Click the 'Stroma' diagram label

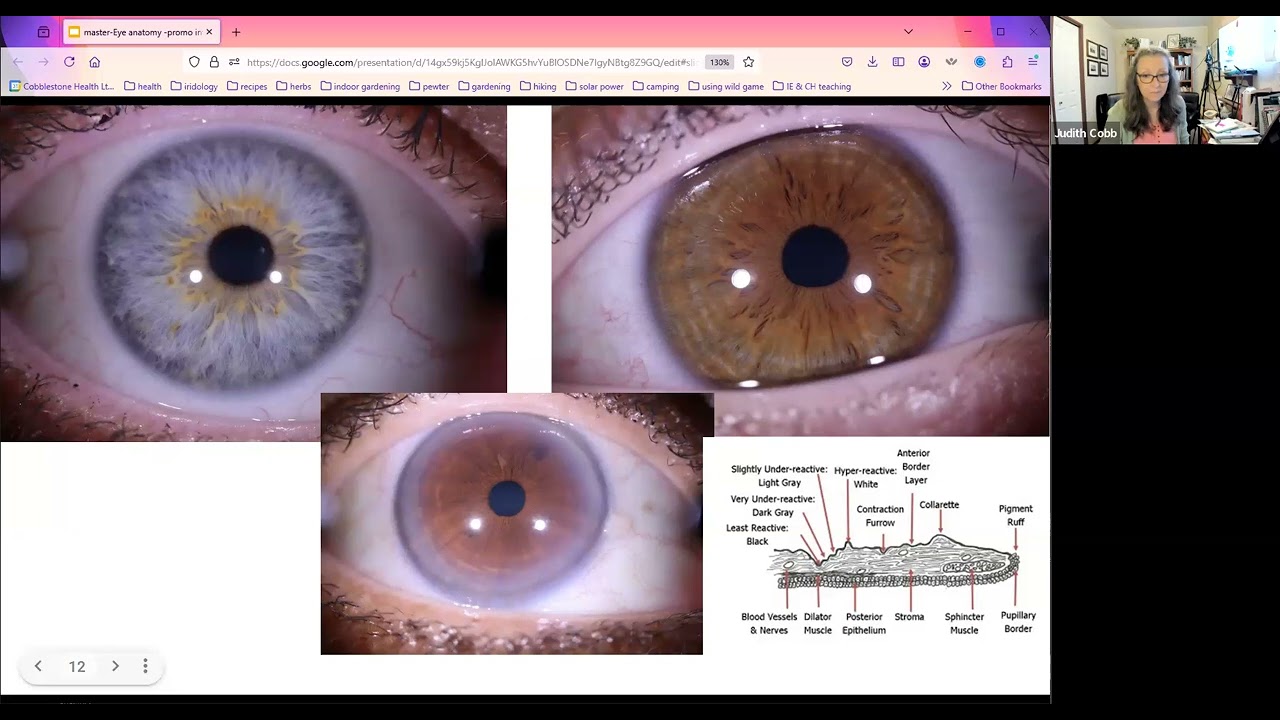coord(909,617)
